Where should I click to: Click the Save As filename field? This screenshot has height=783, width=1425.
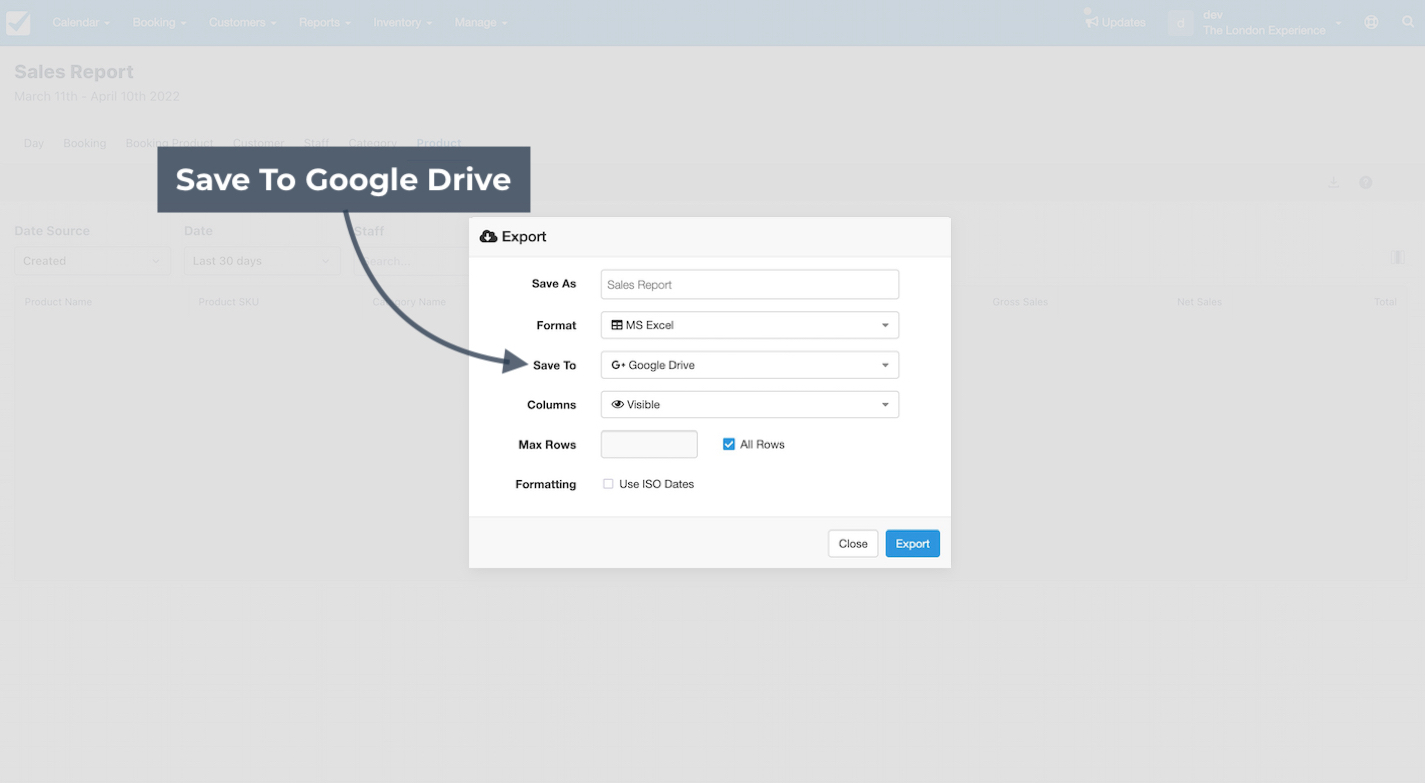click(x=750, y=284)
